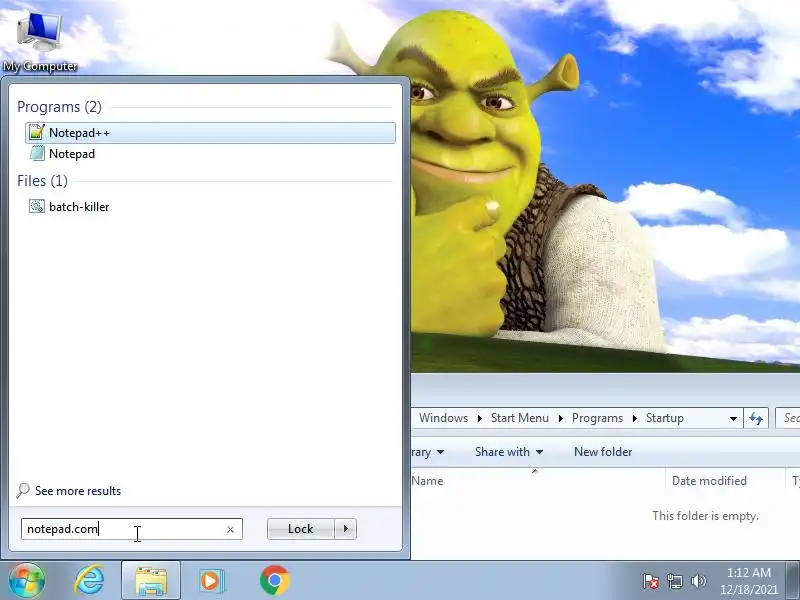The height and width of the screenshot is (600, 800).
Task: Expand arrow after Windows in address path
Action: point(480,418)
